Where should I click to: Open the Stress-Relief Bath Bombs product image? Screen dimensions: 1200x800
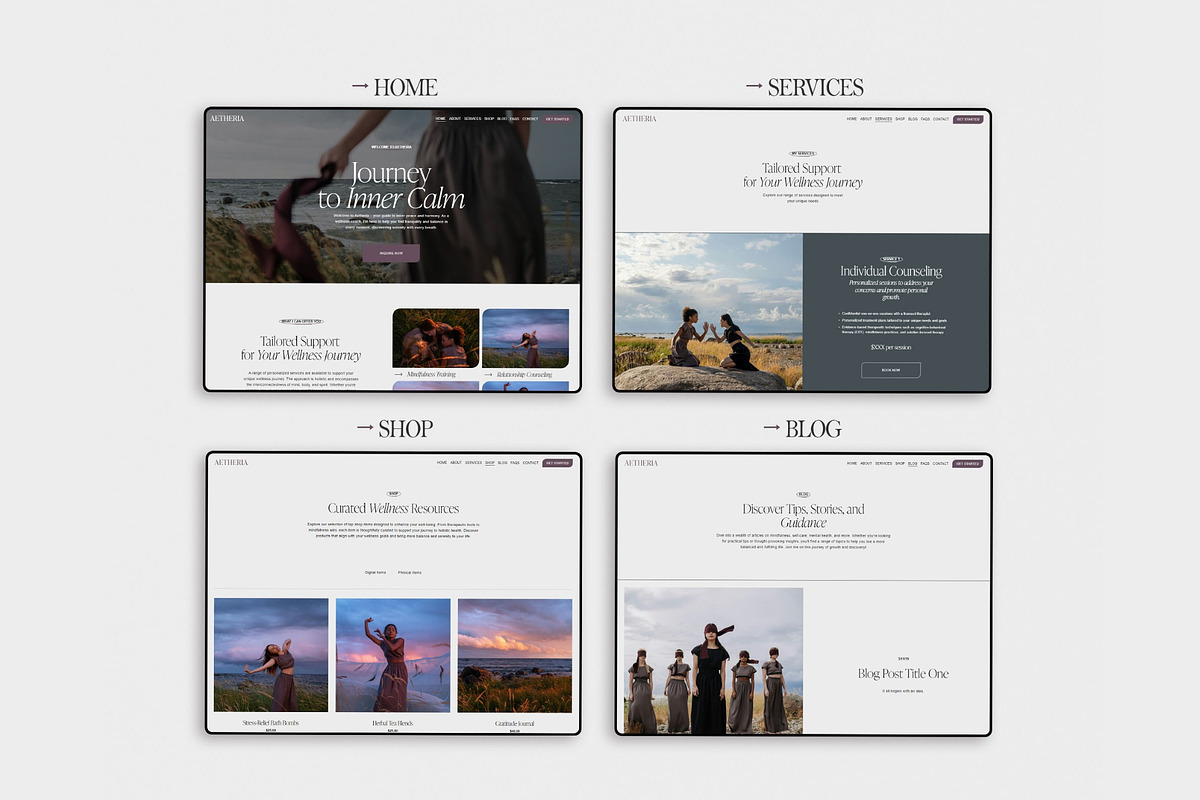[x=271, y=655]
